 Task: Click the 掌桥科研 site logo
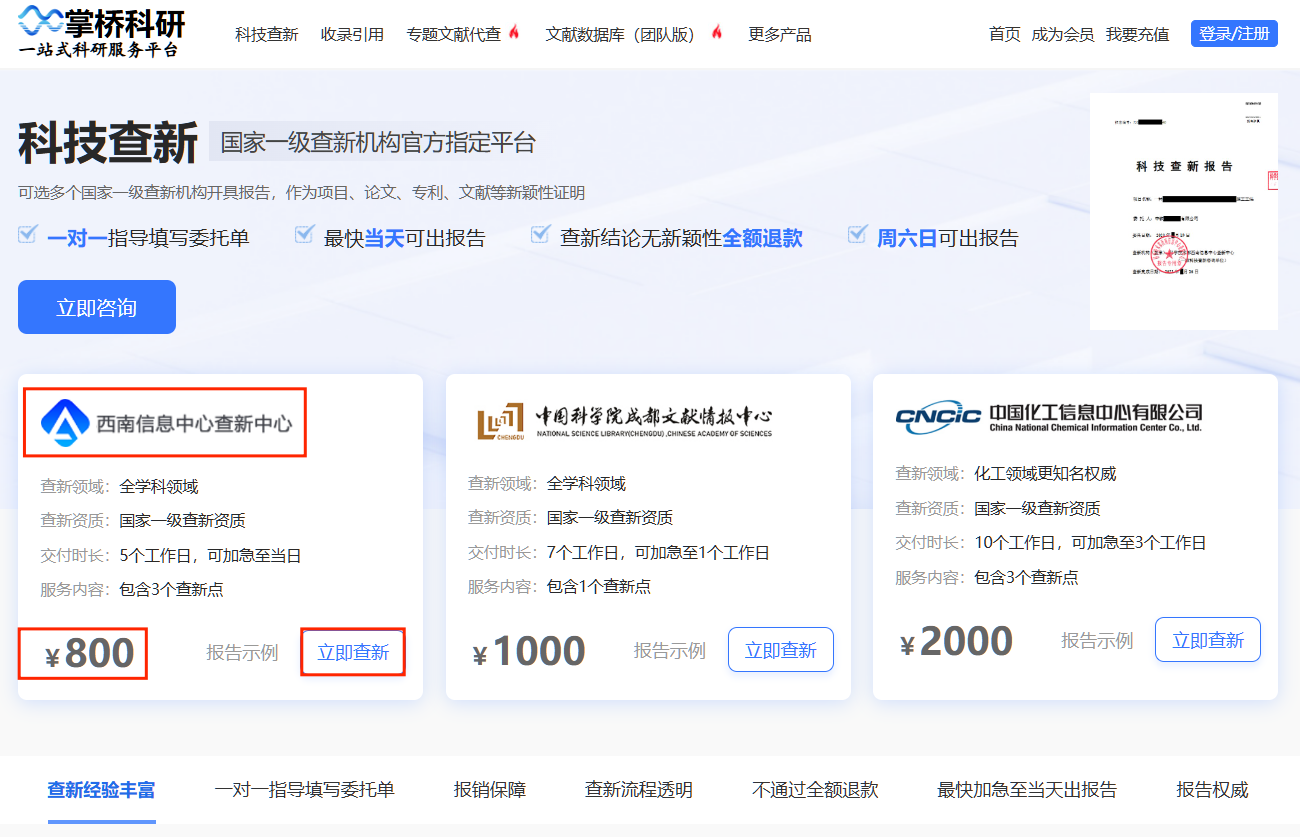point(102,31)
